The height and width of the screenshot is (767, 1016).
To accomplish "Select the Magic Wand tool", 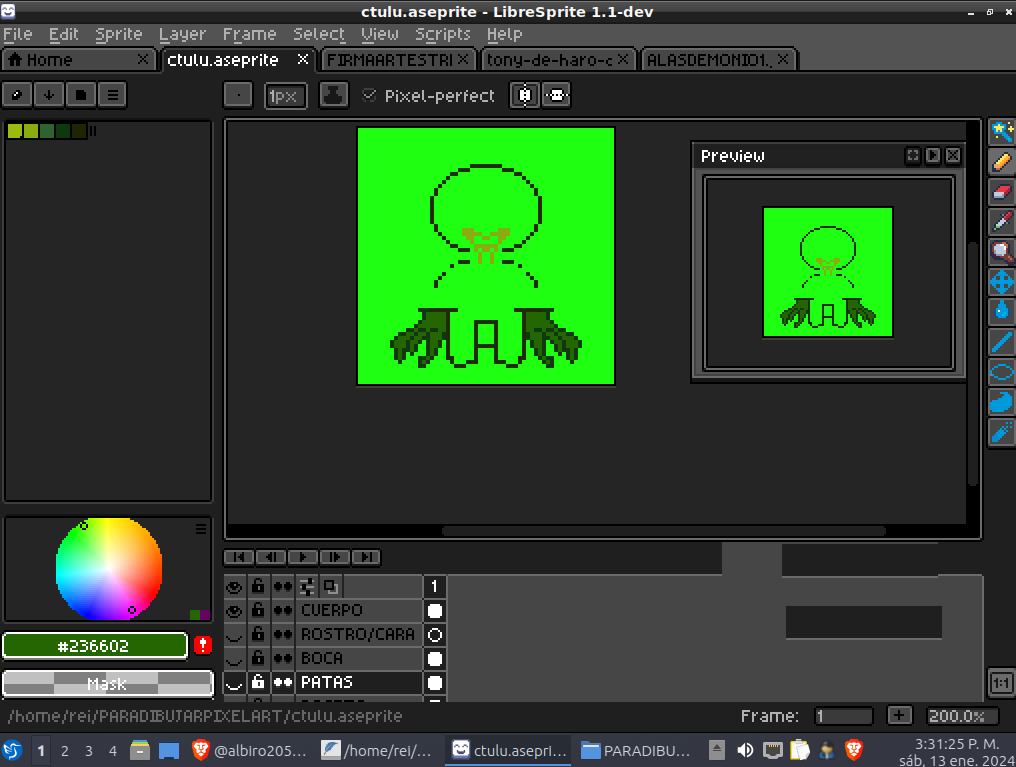I will [1001, 132].
